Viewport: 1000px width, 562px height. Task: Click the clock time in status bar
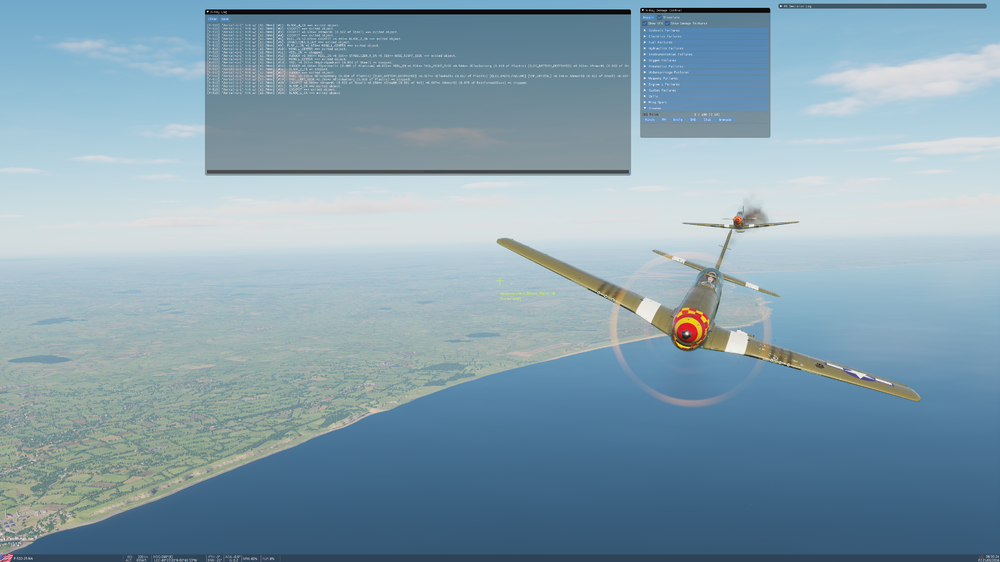click(x=992, y=556)
